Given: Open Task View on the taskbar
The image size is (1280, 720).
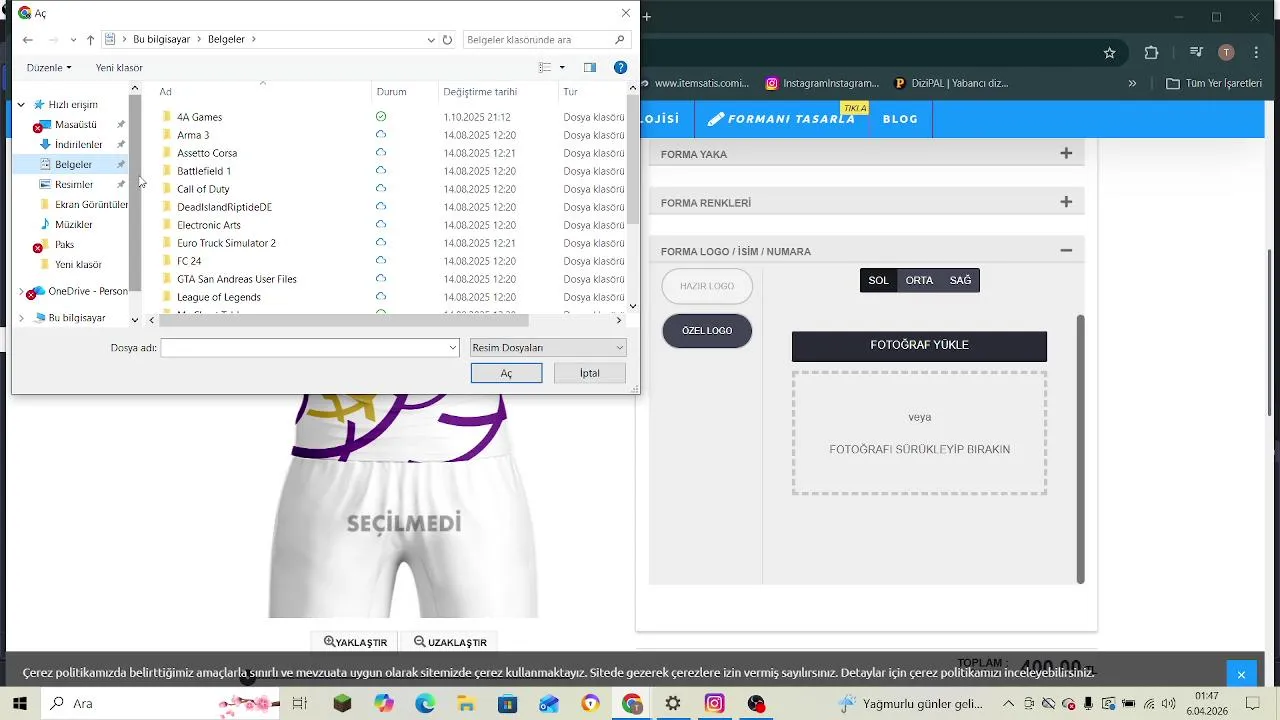Looking at the screenshot, I should (x=299, y=704).
